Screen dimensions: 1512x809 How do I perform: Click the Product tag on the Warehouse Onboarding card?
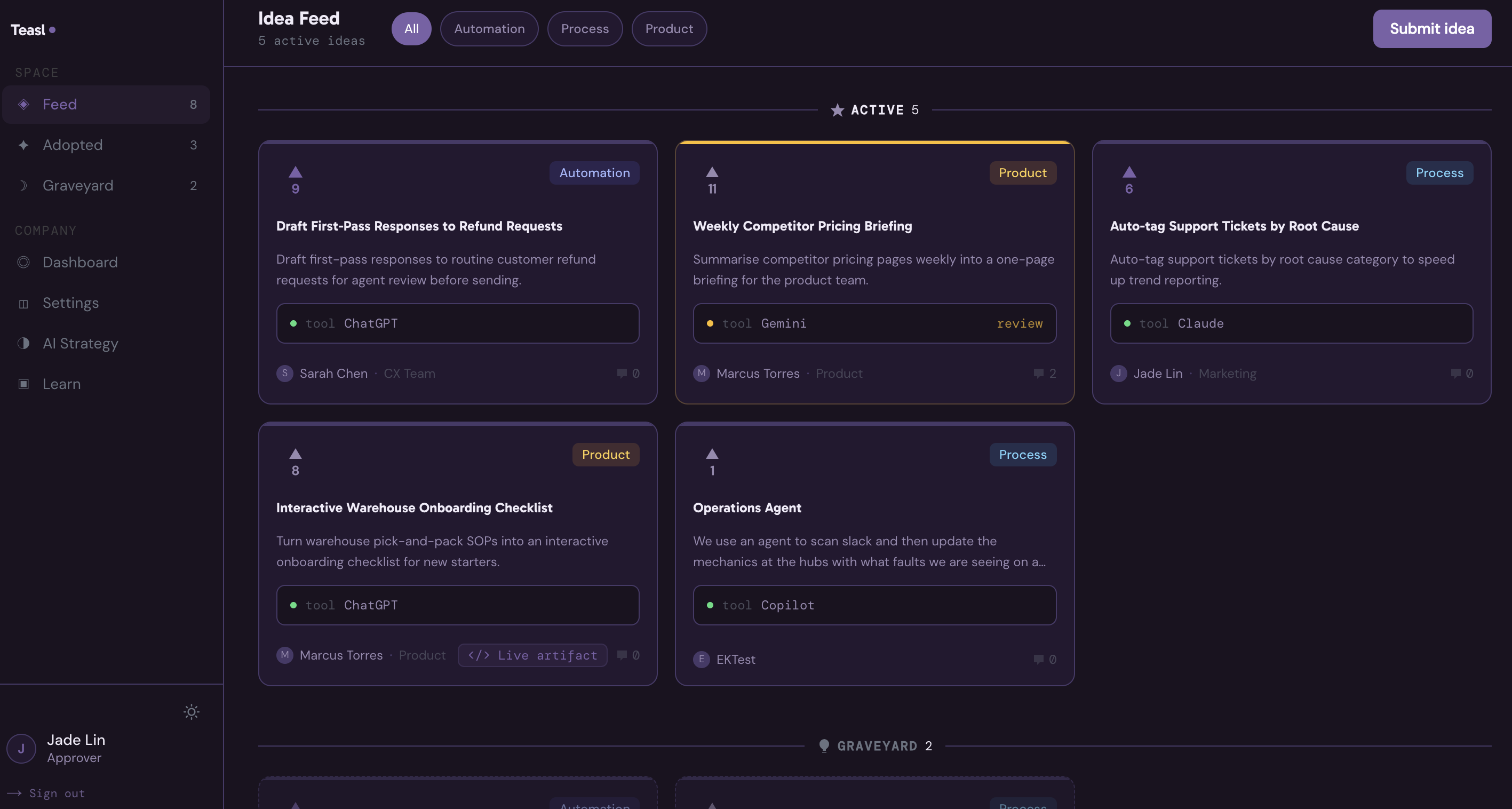click(606, 455)
